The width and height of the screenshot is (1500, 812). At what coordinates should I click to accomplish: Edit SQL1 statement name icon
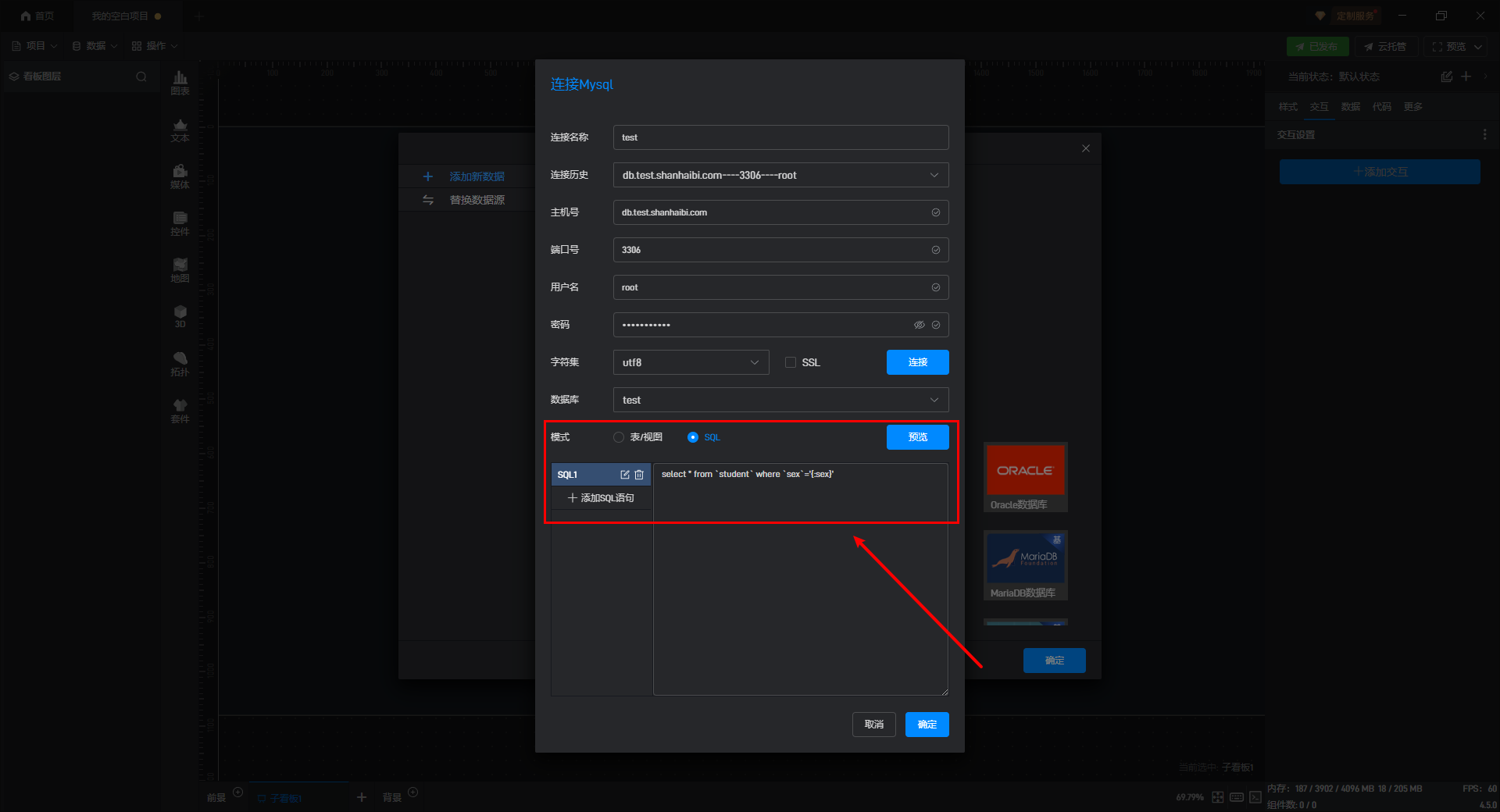click(625, 475)
